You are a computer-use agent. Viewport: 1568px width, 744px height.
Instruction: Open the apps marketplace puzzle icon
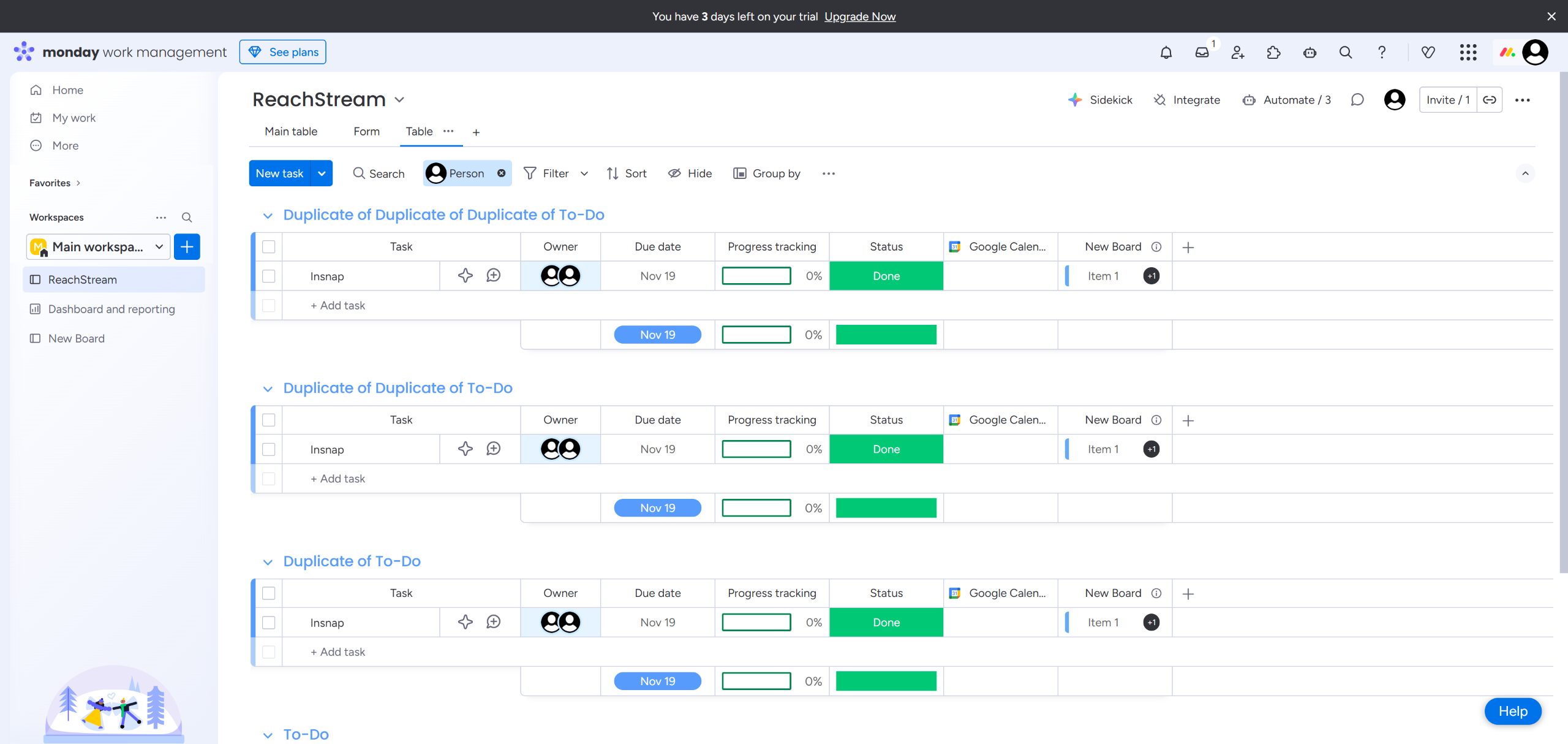pos(1273,52)
